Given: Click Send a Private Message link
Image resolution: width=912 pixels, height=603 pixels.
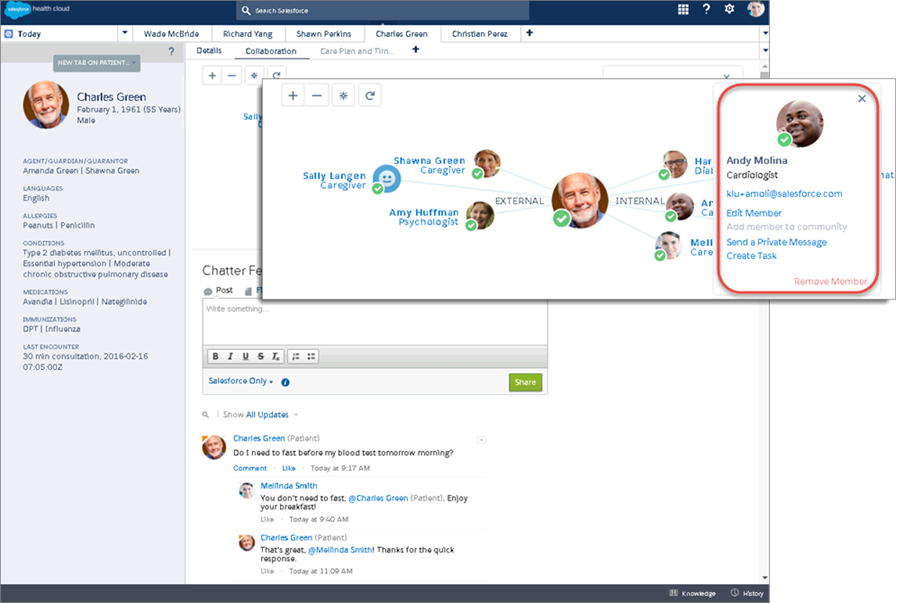Looking at the screenshot, I should (x=776, y=242).
